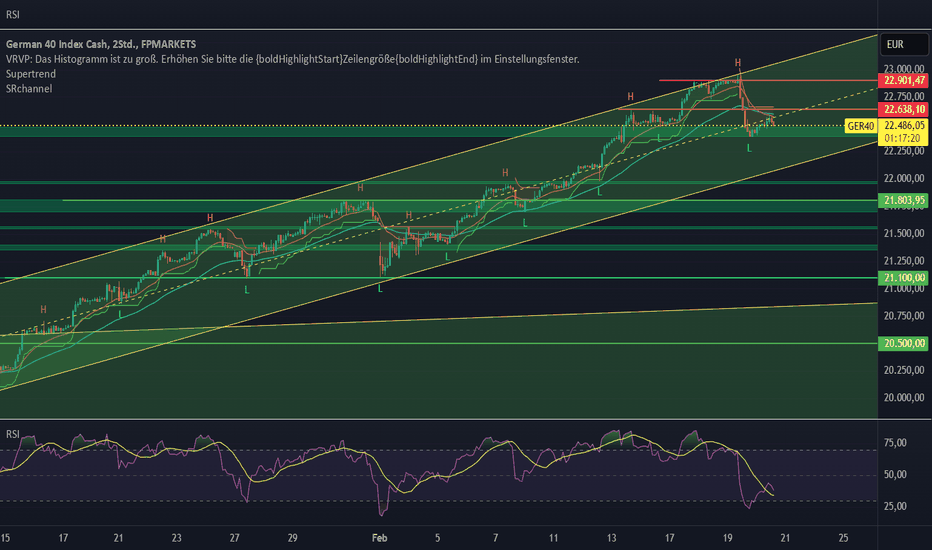Click the 19 date on time axis

coord(728,538)
